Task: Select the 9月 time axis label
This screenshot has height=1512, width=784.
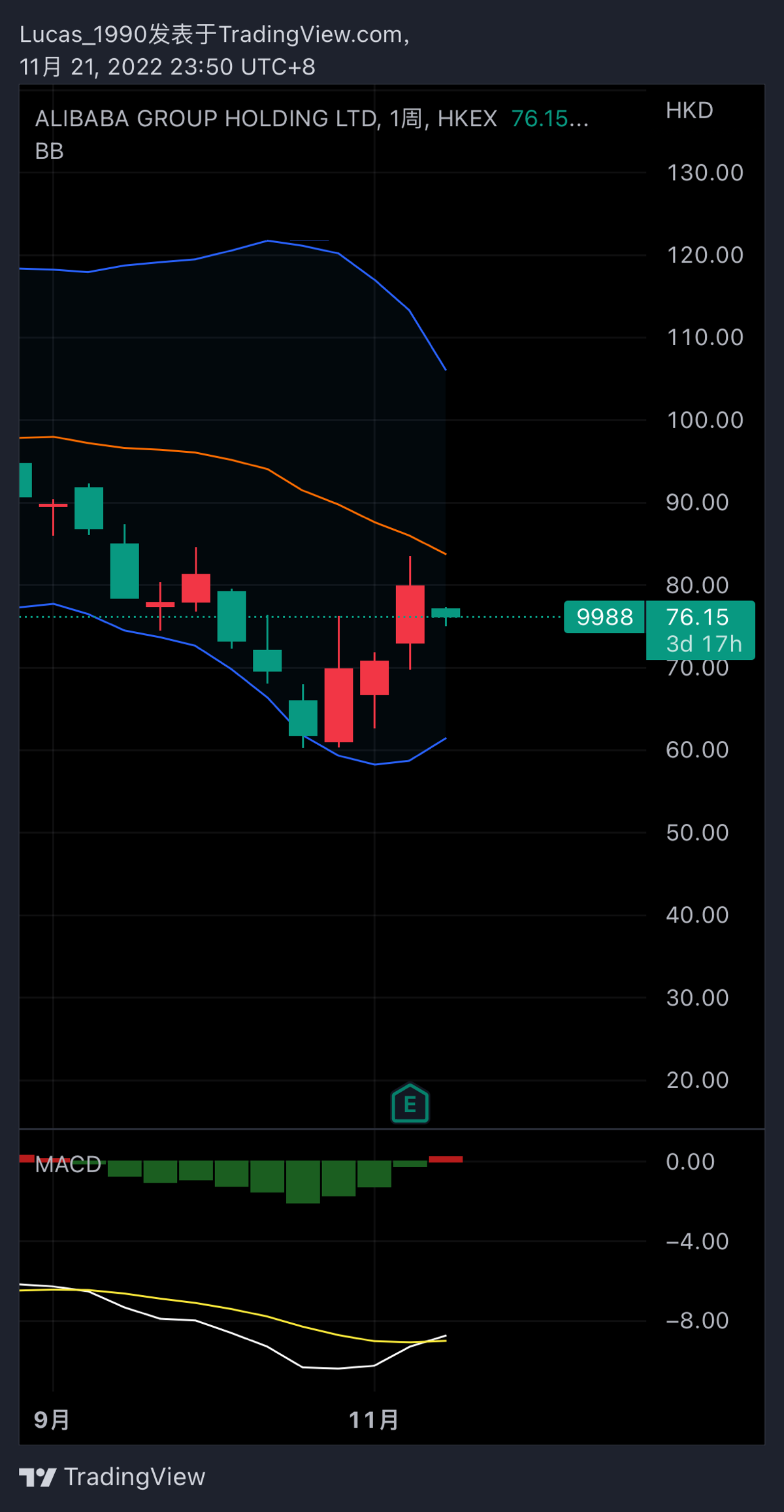Action: pyautogui.click(x=52, y=1420)
